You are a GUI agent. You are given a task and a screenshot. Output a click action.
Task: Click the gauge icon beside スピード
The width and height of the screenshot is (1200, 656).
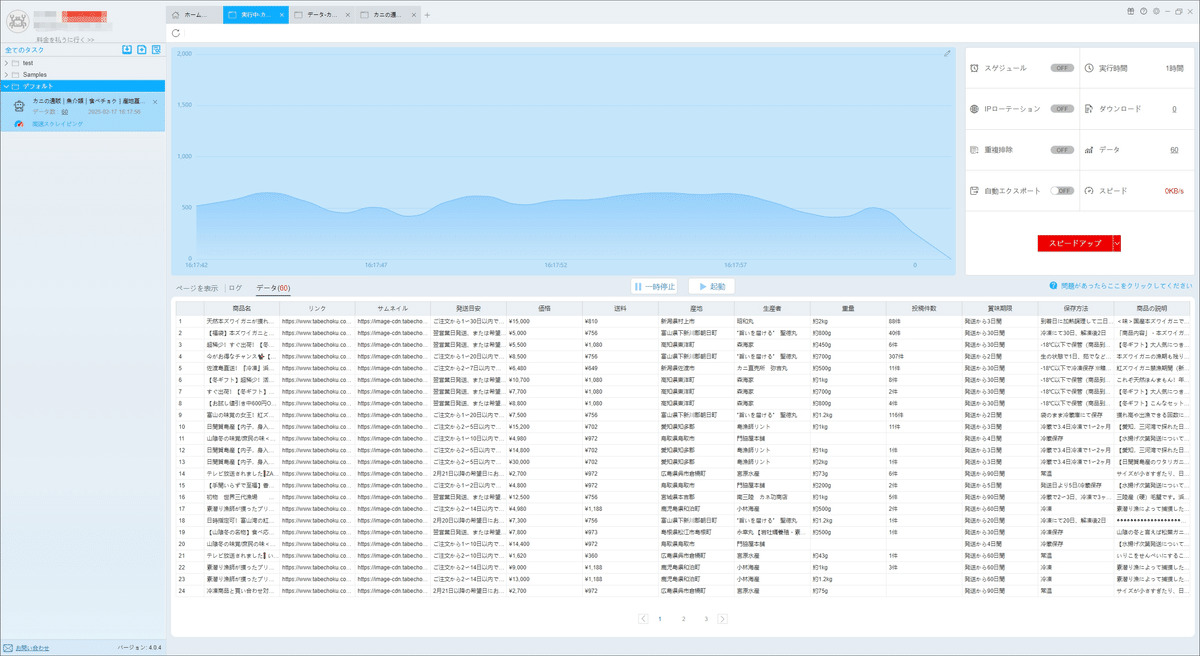tap(1089, 190)
